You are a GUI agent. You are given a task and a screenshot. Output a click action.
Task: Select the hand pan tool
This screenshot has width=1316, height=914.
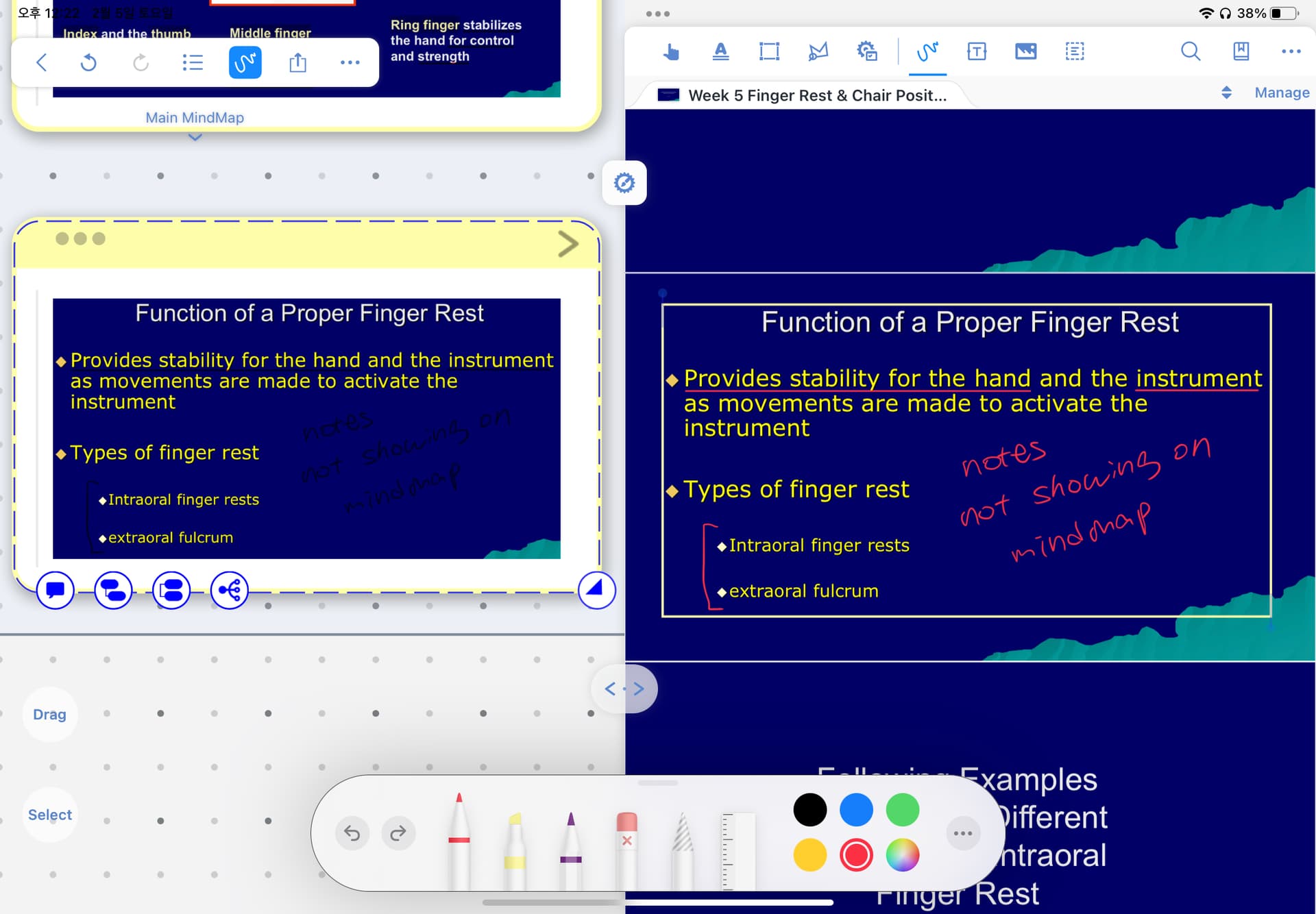671,51
